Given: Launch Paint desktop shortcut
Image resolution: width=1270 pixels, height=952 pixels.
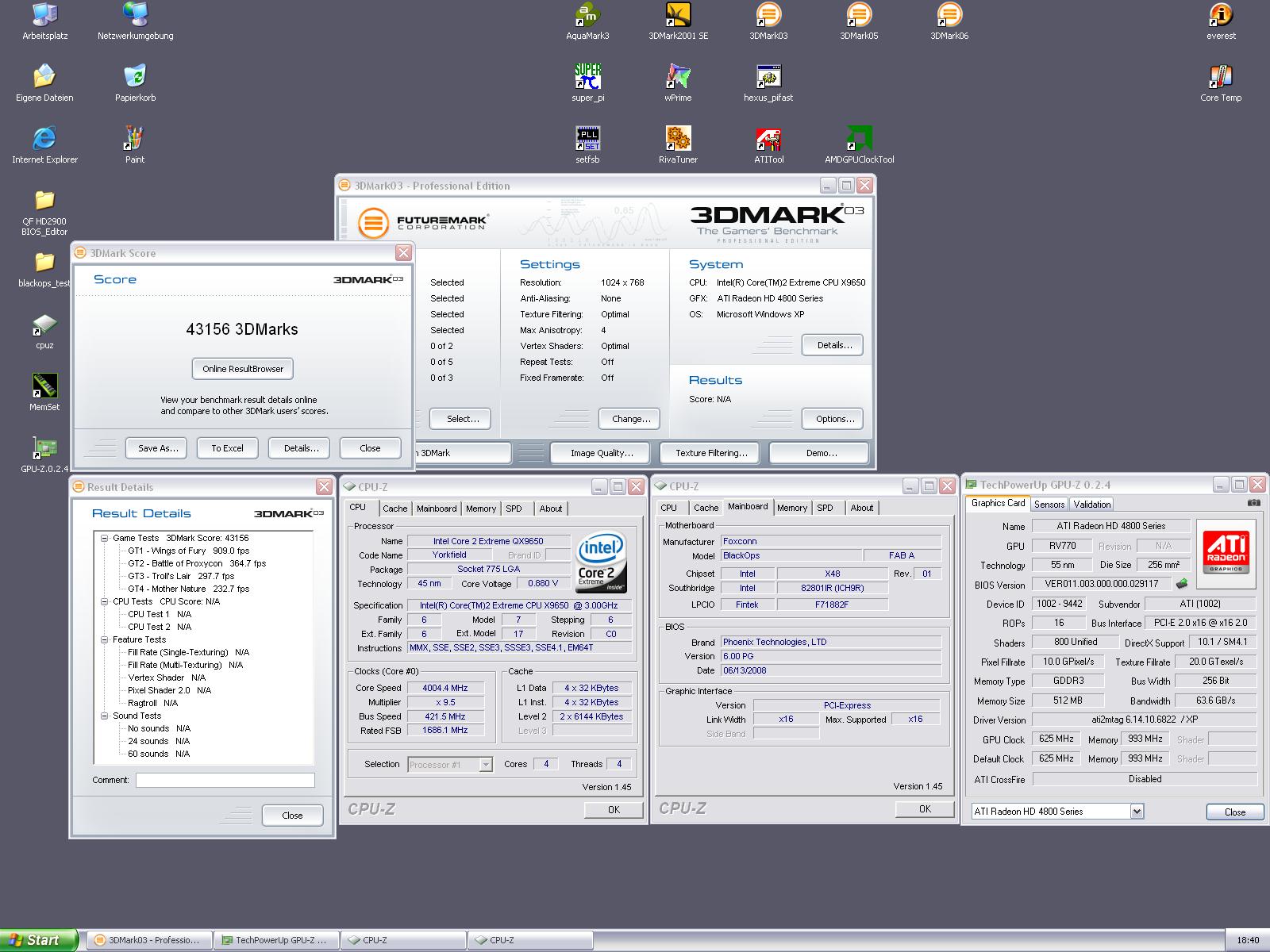Looking at the screenshot, I should (135, 145).
